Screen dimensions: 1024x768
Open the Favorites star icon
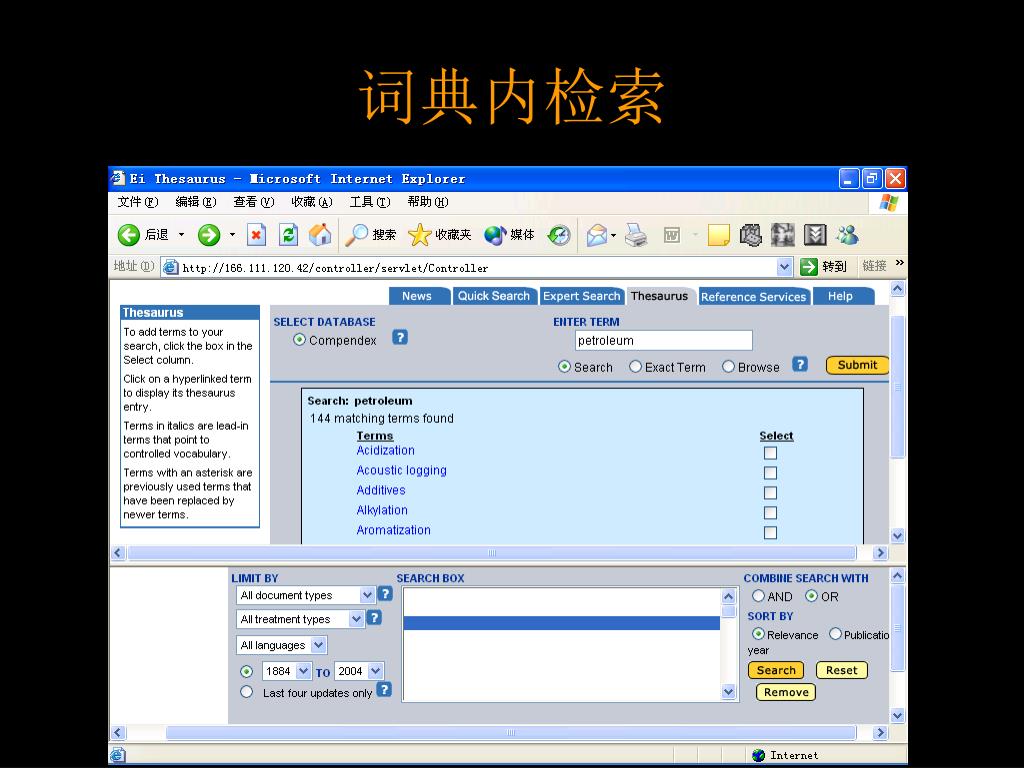pyautogui.click(x=419, y=235)
